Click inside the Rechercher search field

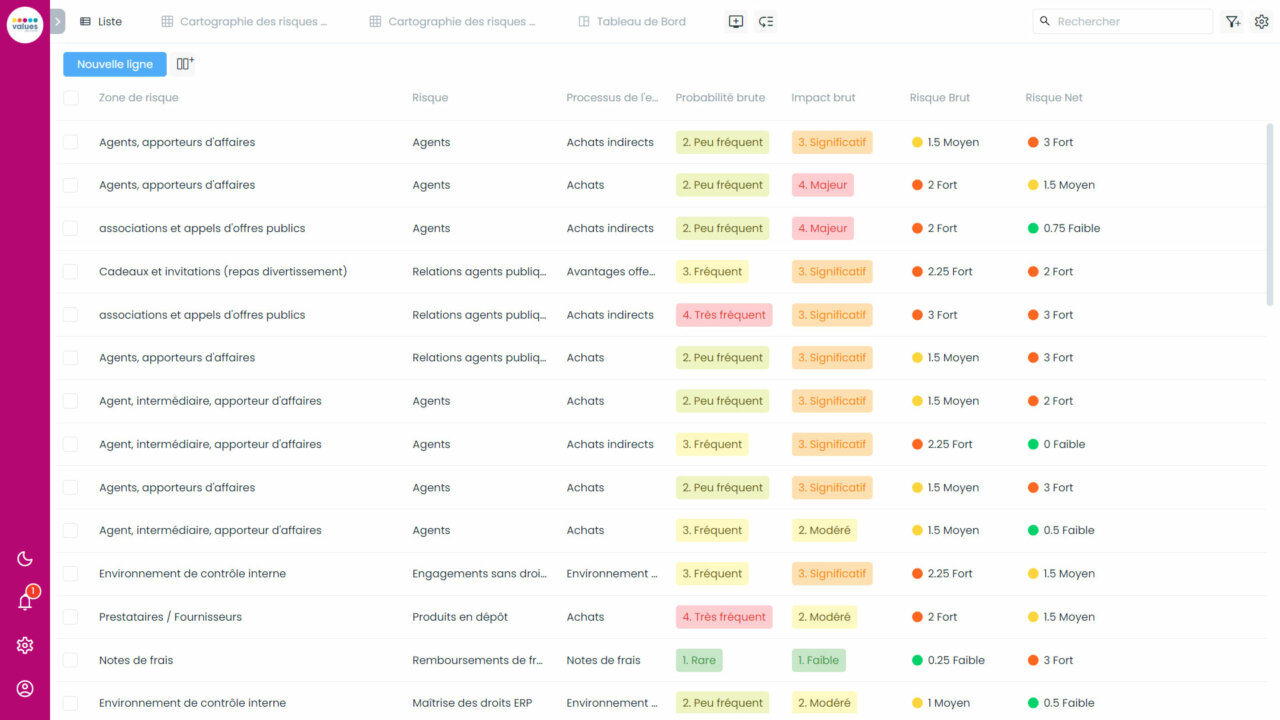pos(1122,21)
